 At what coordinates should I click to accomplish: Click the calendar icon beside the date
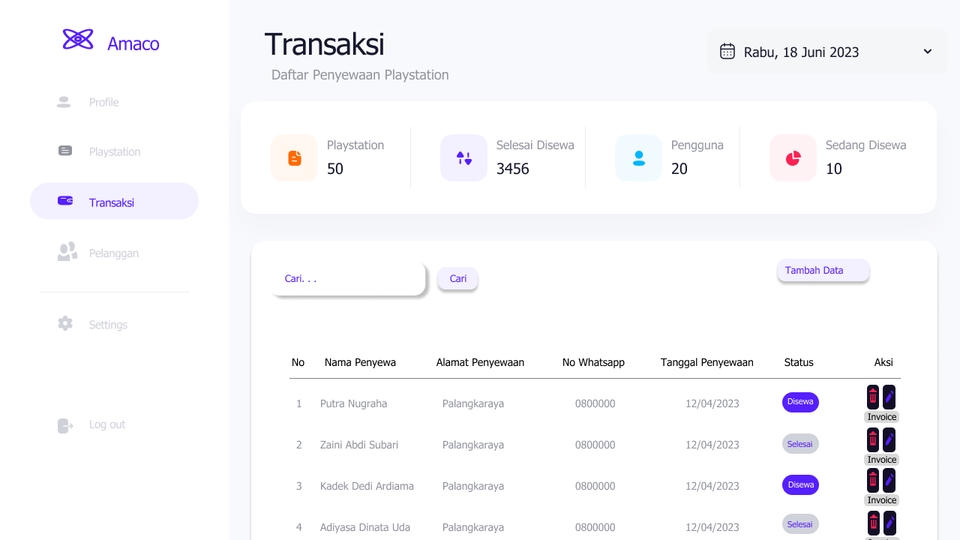point(727,51)
